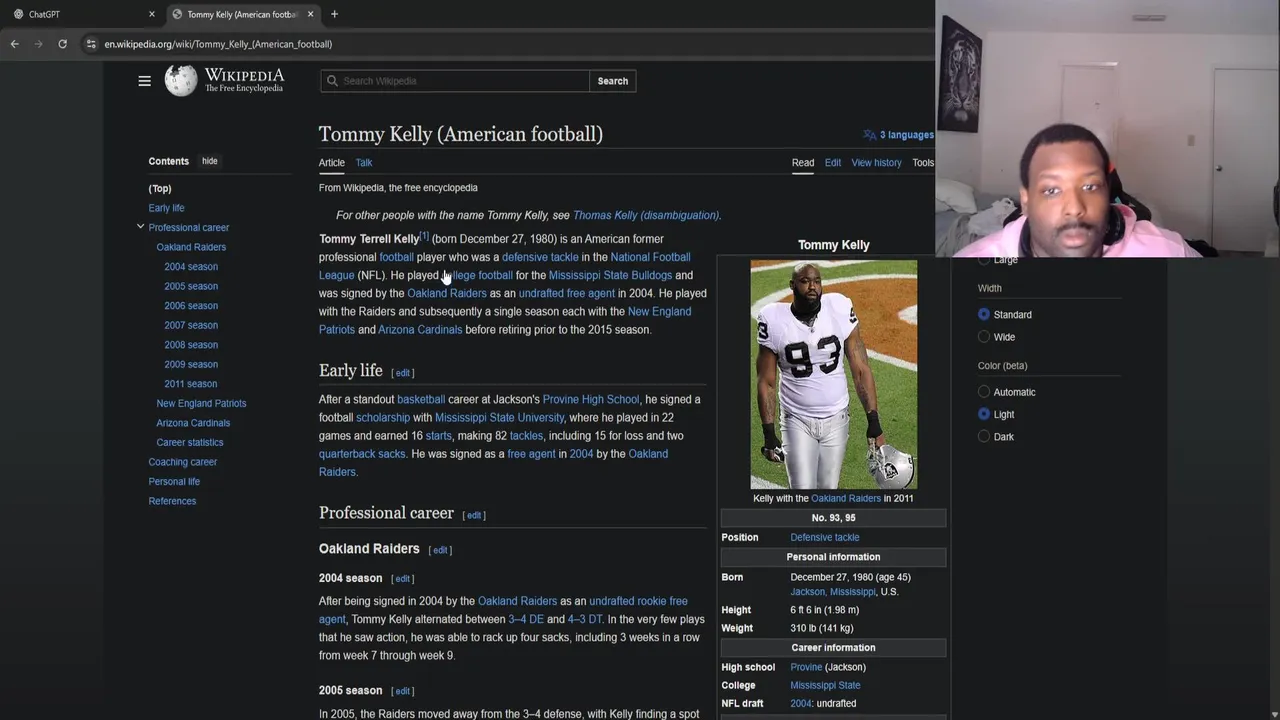Screen dimensions: 1280x720
Task: Switch to the Article tab
Action: click(331, 162)
